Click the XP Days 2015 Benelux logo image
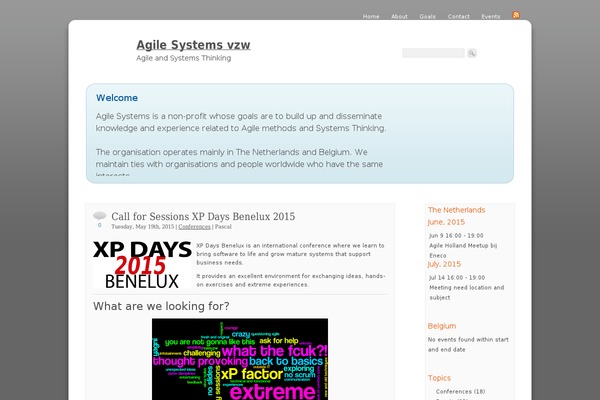Image resolution: width=600 pixels, height=400 pixels. (x=142, y=264)
